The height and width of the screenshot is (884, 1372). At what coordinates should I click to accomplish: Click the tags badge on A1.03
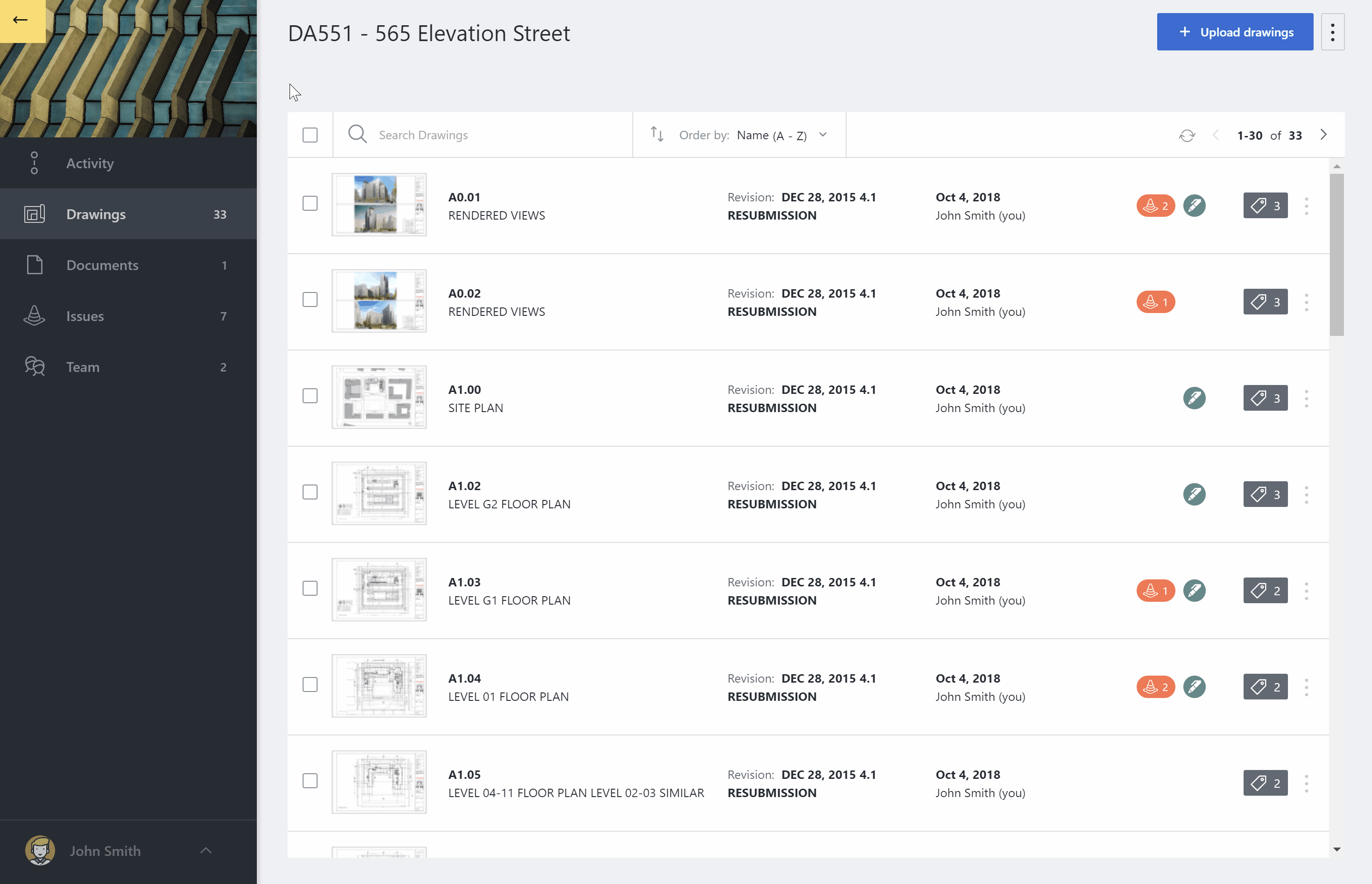[1266, 591]
